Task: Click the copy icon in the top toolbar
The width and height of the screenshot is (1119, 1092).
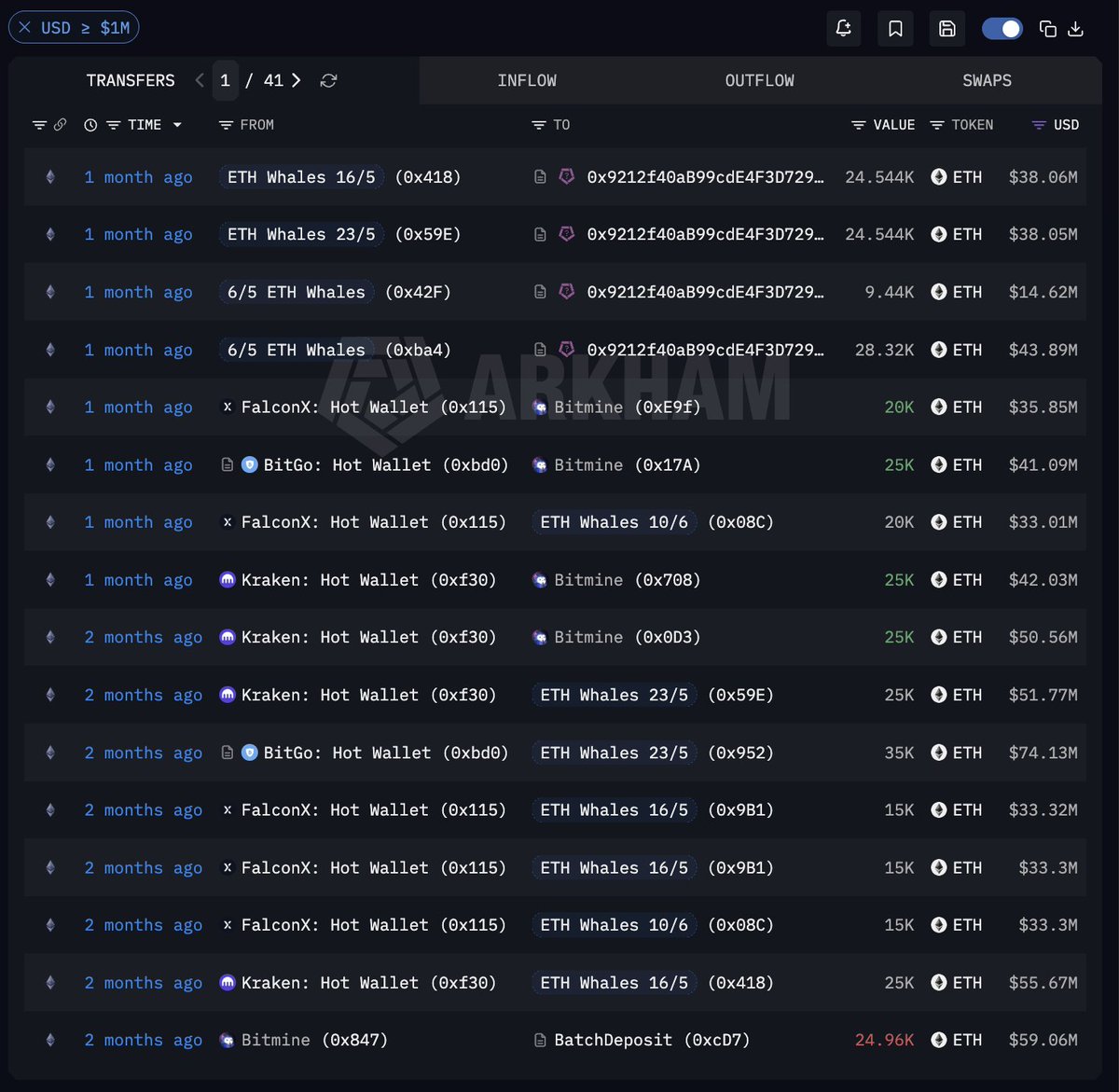Action: (1048, 29)
